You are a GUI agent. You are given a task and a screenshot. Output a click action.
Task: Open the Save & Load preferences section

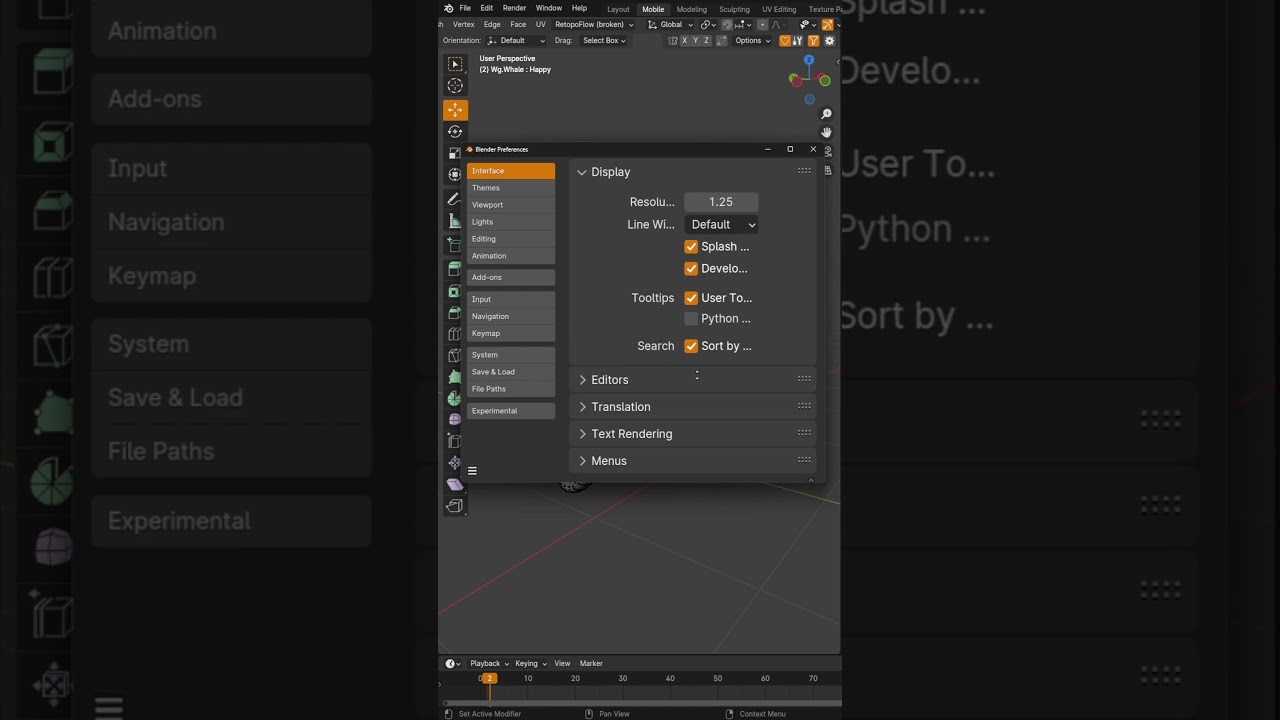coord(511,372)
